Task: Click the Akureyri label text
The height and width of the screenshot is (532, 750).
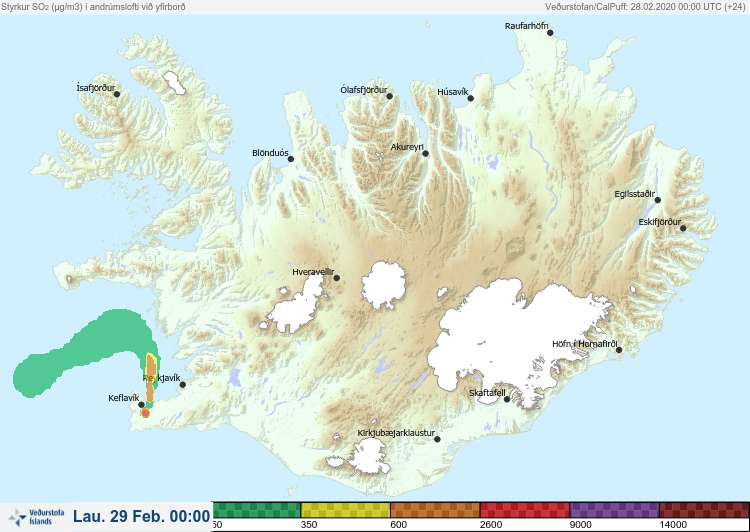Action: coord(407,147)
